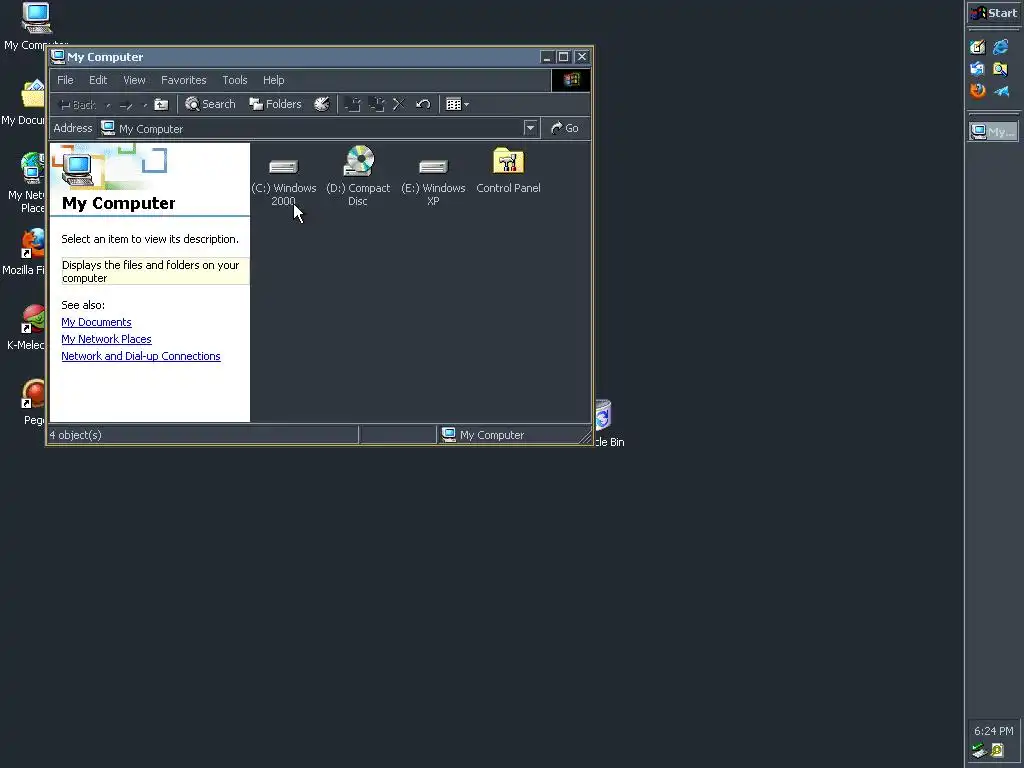Open Network and Dial-up Connections link

pos(141,356)
